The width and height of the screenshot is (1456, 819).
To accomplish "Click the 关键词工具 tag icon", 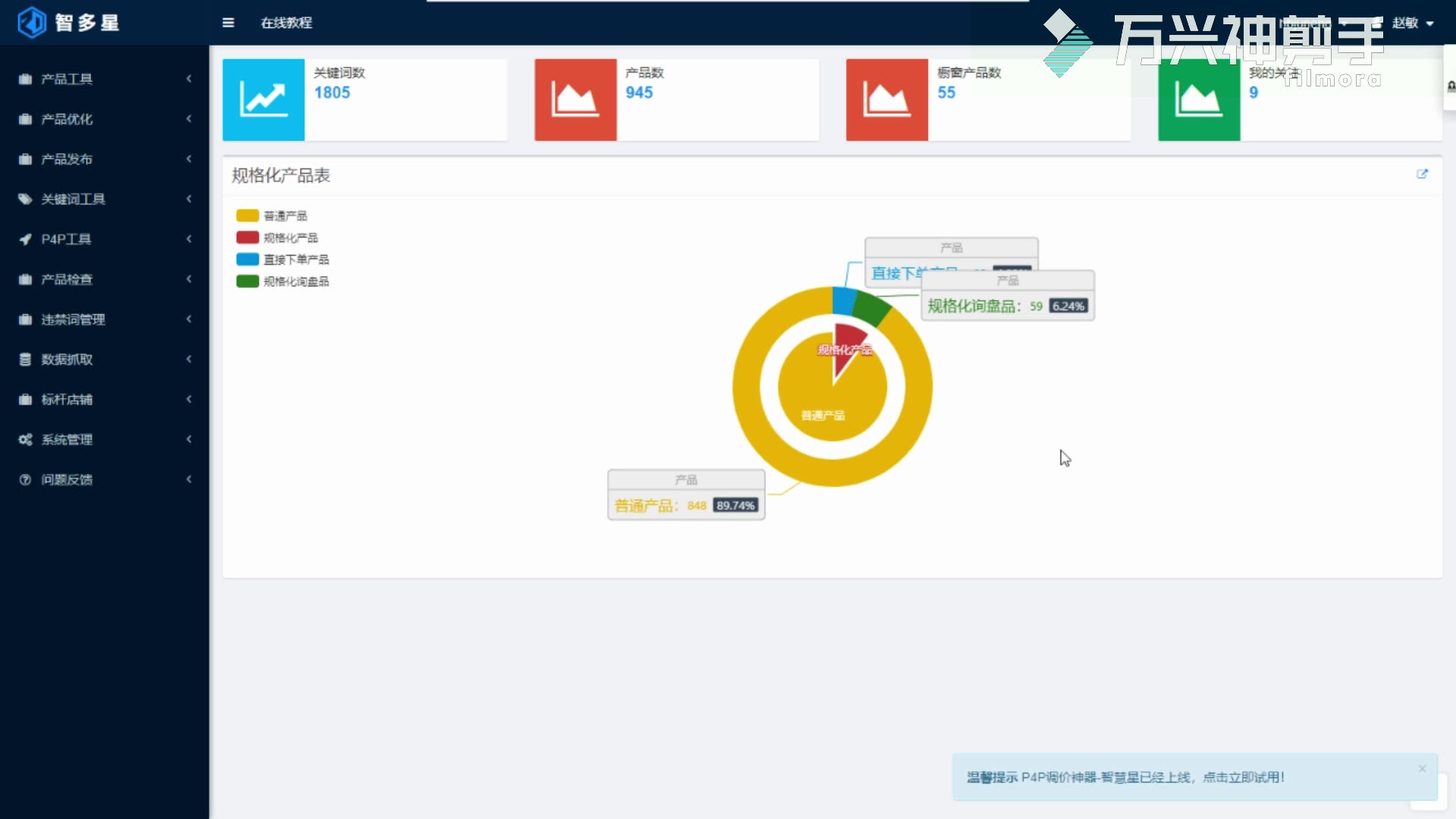I will 26,199.
